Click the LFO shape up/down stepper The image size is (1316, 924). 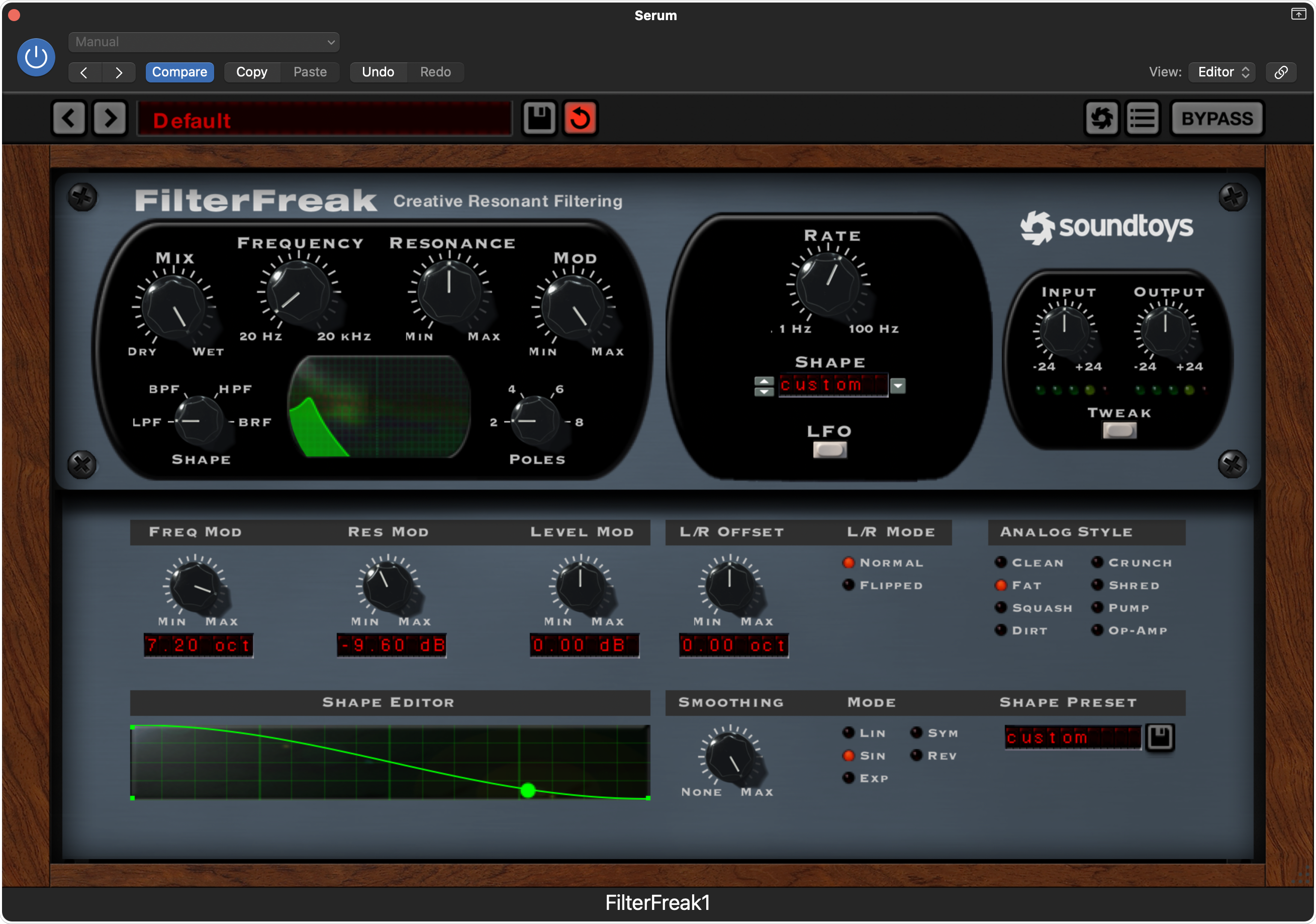(764, 386)
